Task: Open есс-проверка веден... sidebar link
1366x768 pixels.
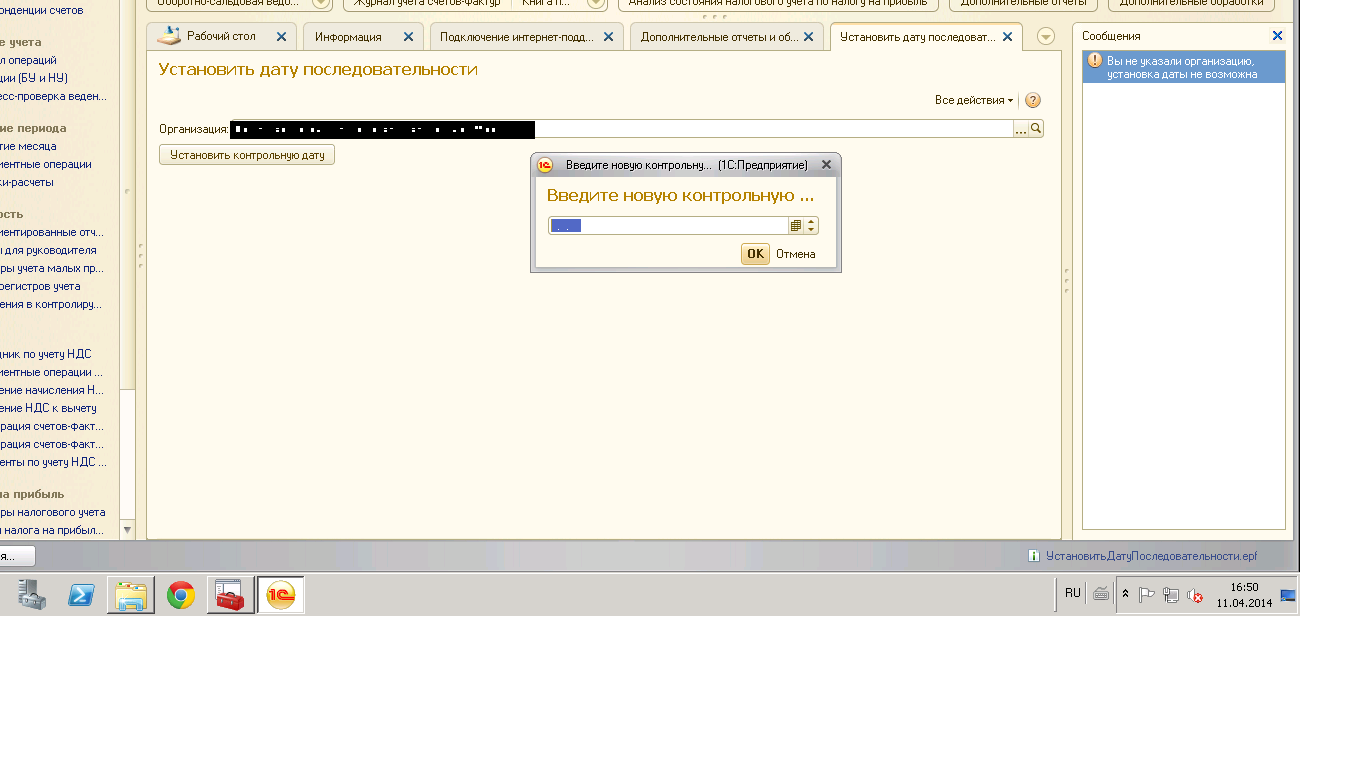Action: pos(53,96)
